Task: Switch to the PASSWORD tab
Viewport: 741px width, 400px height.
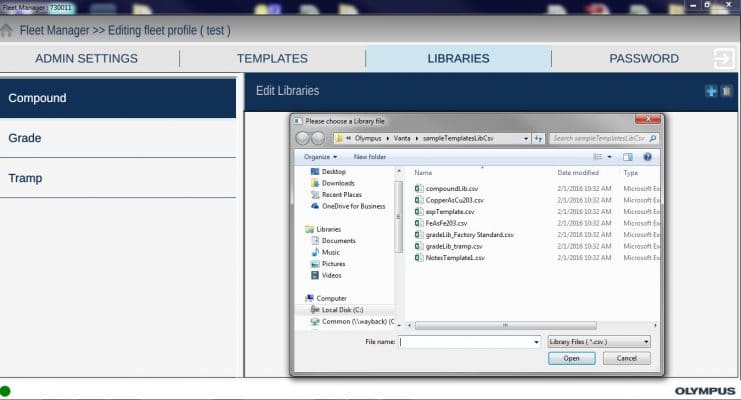Action: tap(644, 59)
